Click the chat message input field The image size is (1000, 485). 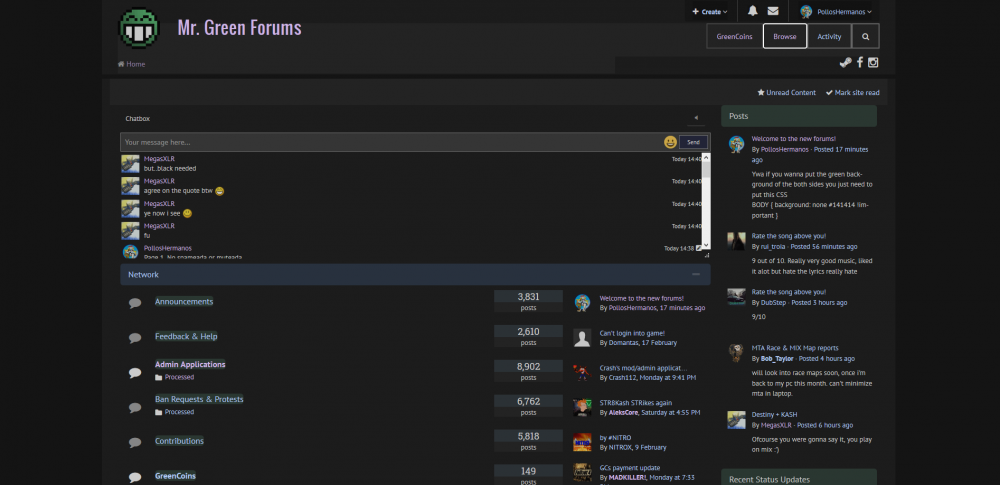pyautogui.click(x=390, y=142)
